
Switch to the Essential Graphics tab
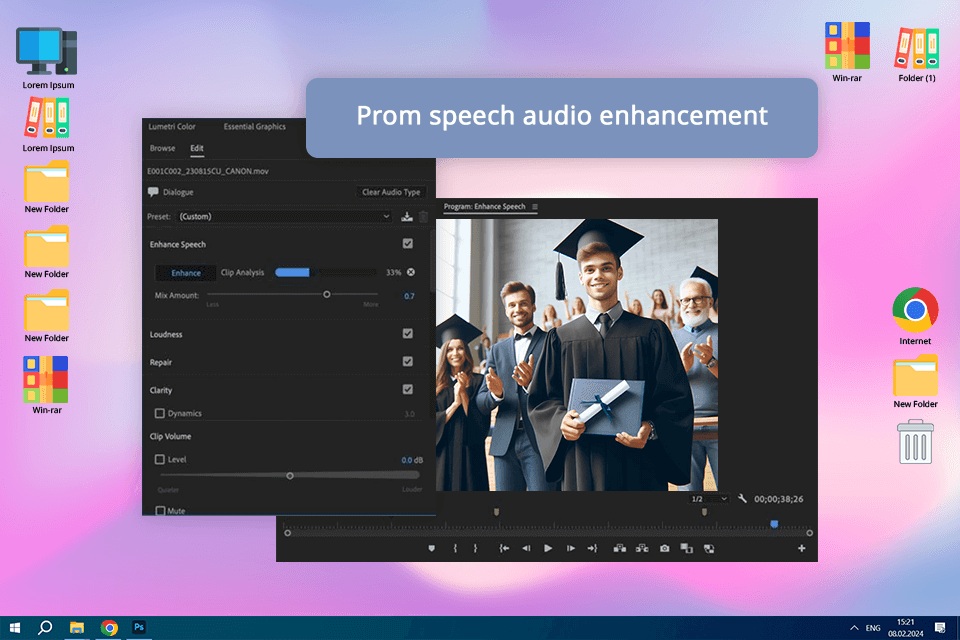(x=255, y=127)
